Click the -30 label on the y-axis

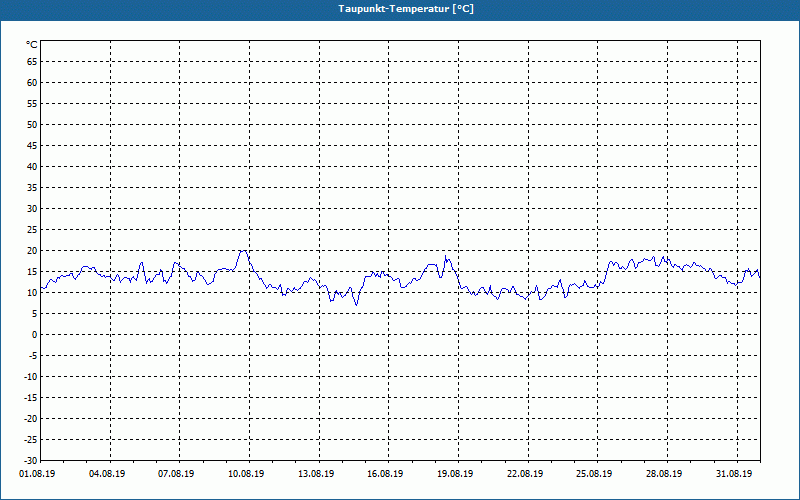point(31,461)
